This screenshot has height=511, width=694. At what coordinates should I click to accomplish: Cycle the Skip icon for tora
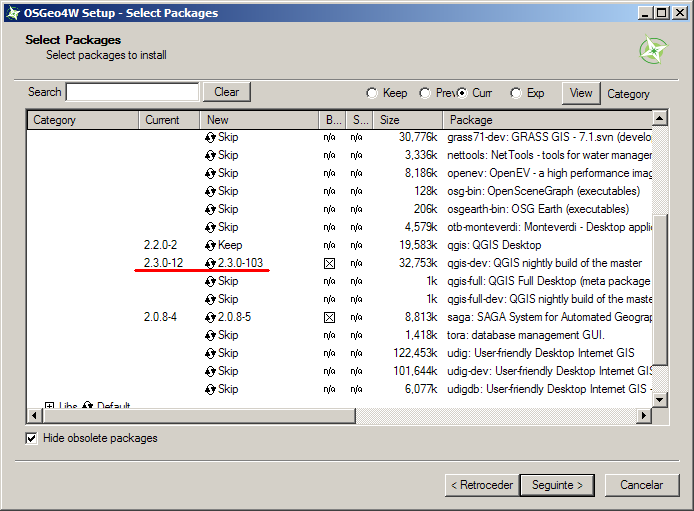point(210,336)
